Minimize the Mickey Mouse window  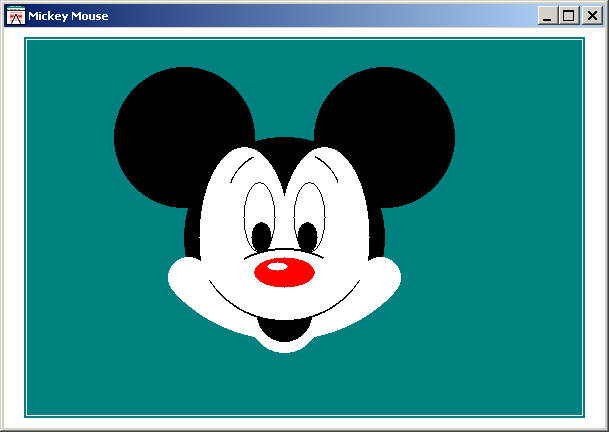coord(547,16)
